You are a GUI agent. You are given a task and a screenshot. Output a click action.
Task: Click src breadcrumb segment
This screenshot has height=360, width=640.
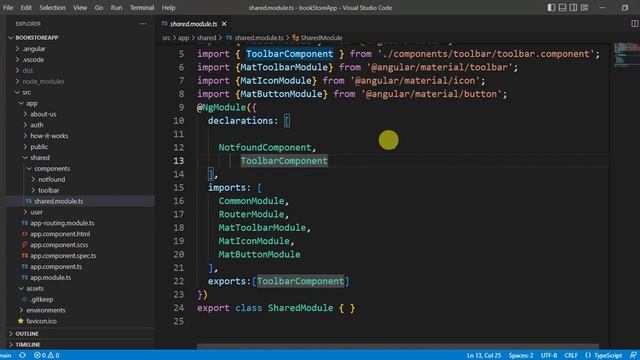166,38
